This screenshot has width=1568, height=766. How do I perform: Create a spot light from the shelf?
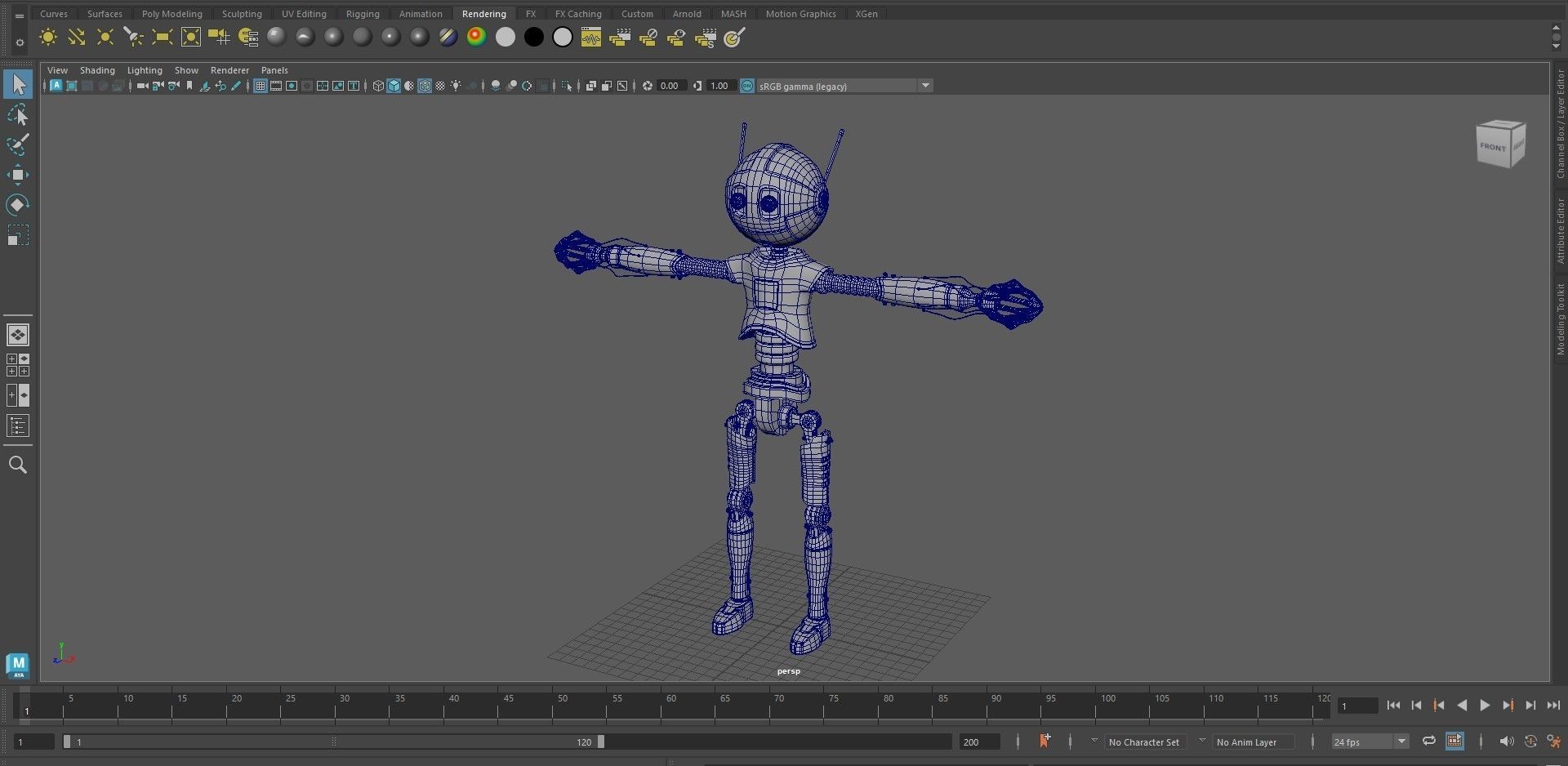(133, 38)
